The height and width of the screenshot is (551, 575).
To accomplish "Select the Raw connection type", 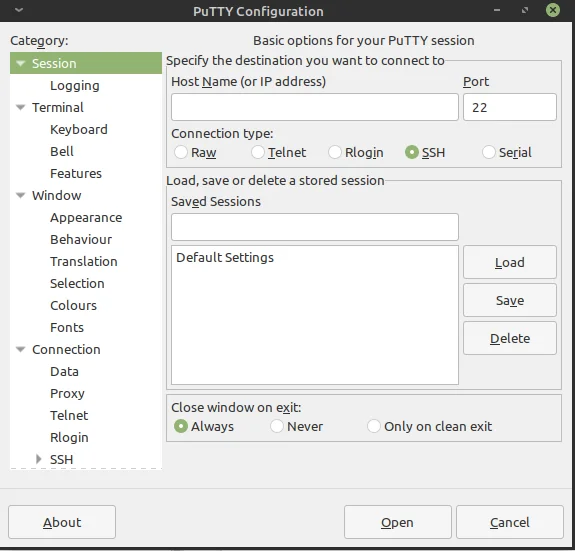I will coord(181,152).
